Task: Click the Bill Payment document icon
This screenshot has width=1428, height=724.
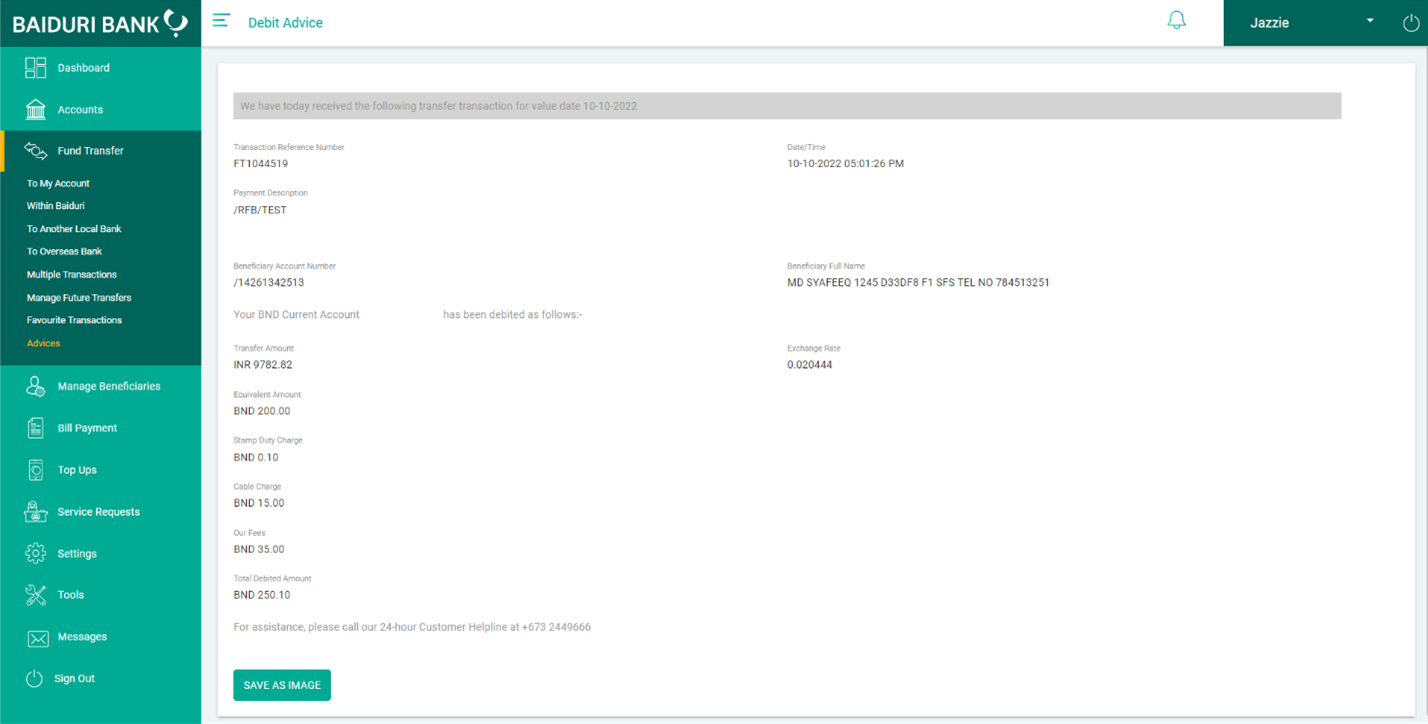Action: click(x=36, y=428)
